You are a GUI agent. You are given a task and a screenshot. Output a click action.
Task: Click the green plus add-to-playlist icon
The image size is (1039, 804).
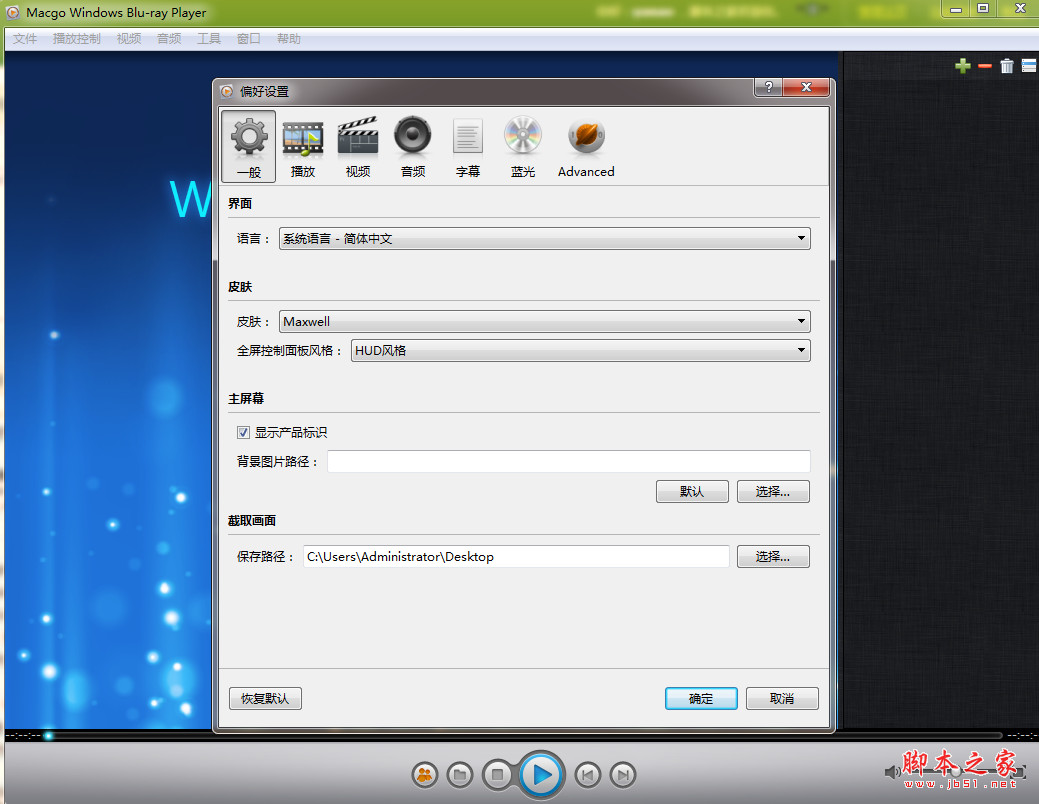click(x=963, y=66)
